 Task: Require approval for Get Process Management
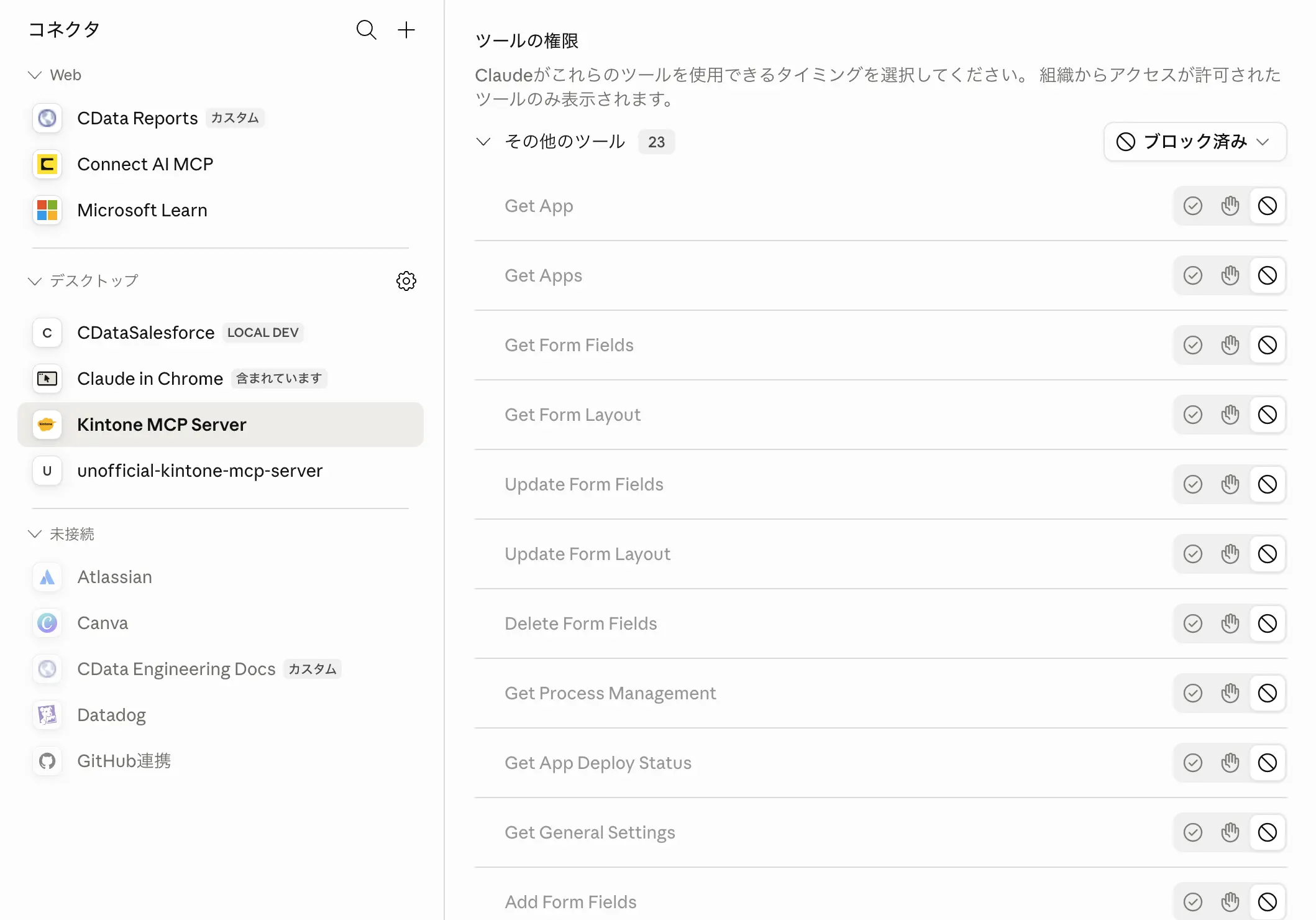coord(1230,693)
